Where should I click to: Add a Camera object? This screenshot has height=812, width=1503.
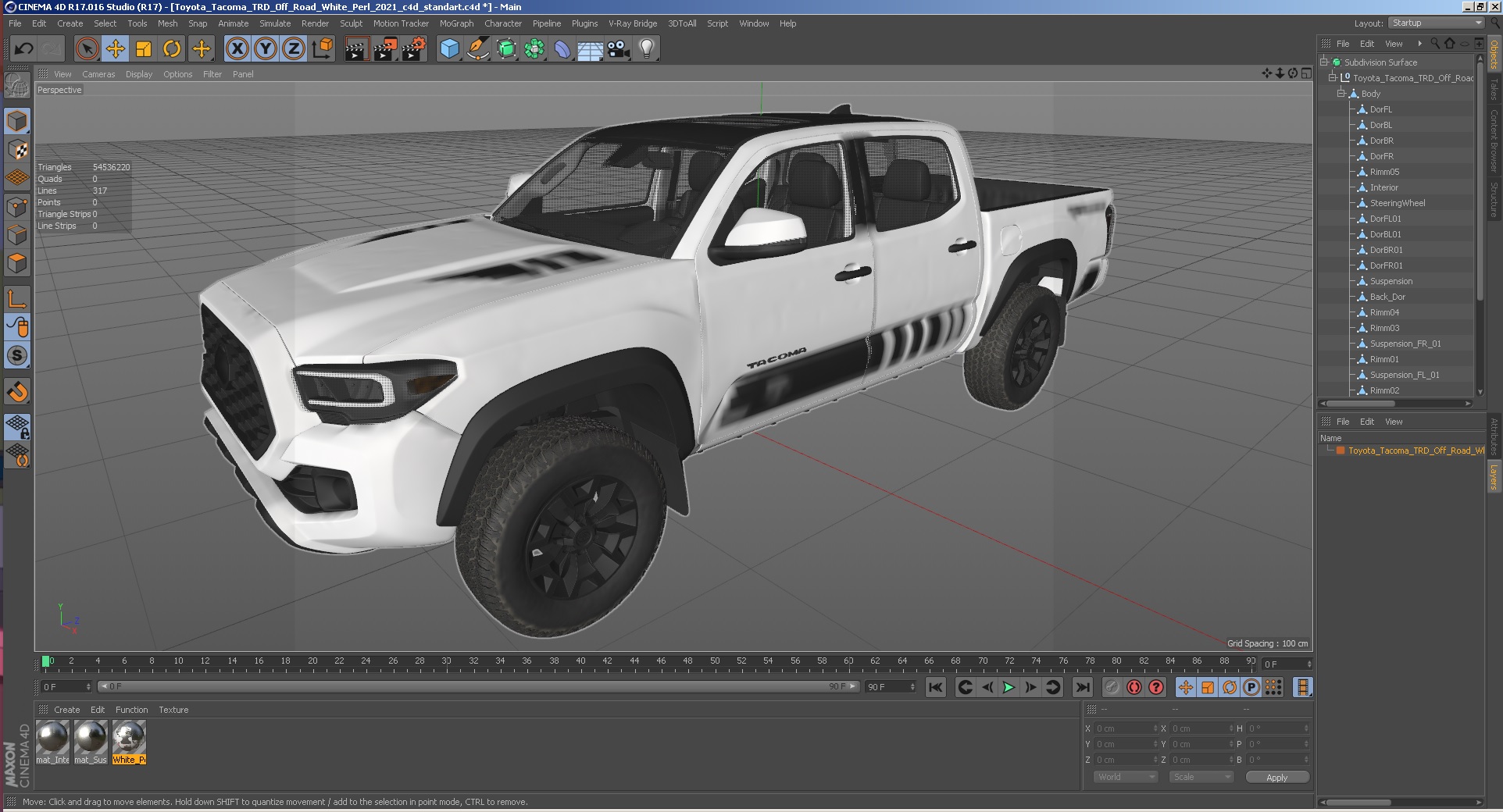point(619,49)
